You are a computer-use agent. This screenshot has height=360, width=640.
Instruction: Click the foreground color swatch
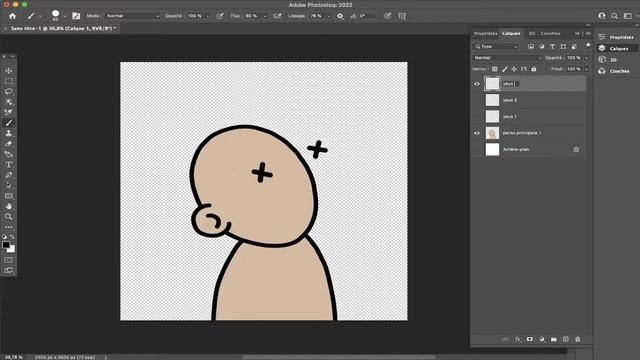[x=6, y=244]
